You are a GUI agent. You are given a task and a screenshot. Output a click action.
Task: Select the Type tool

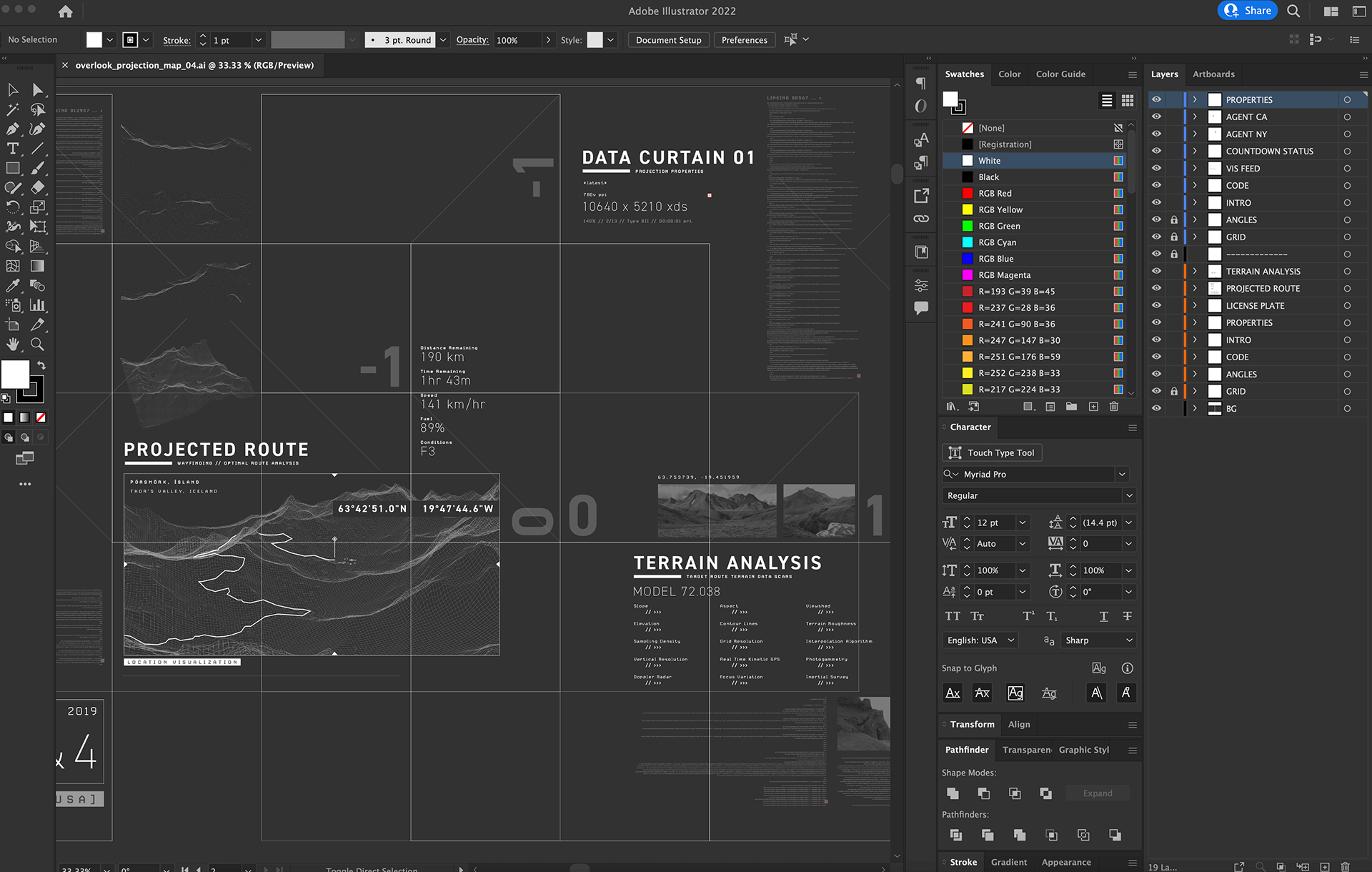pos(13,149)
